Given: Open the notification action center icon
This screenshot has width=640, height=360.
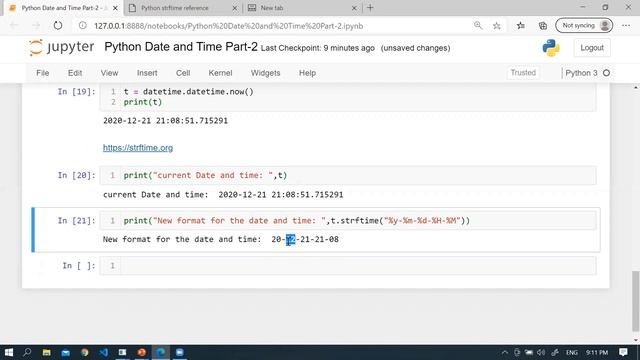Looking at the screenshot, I should 623,352.
